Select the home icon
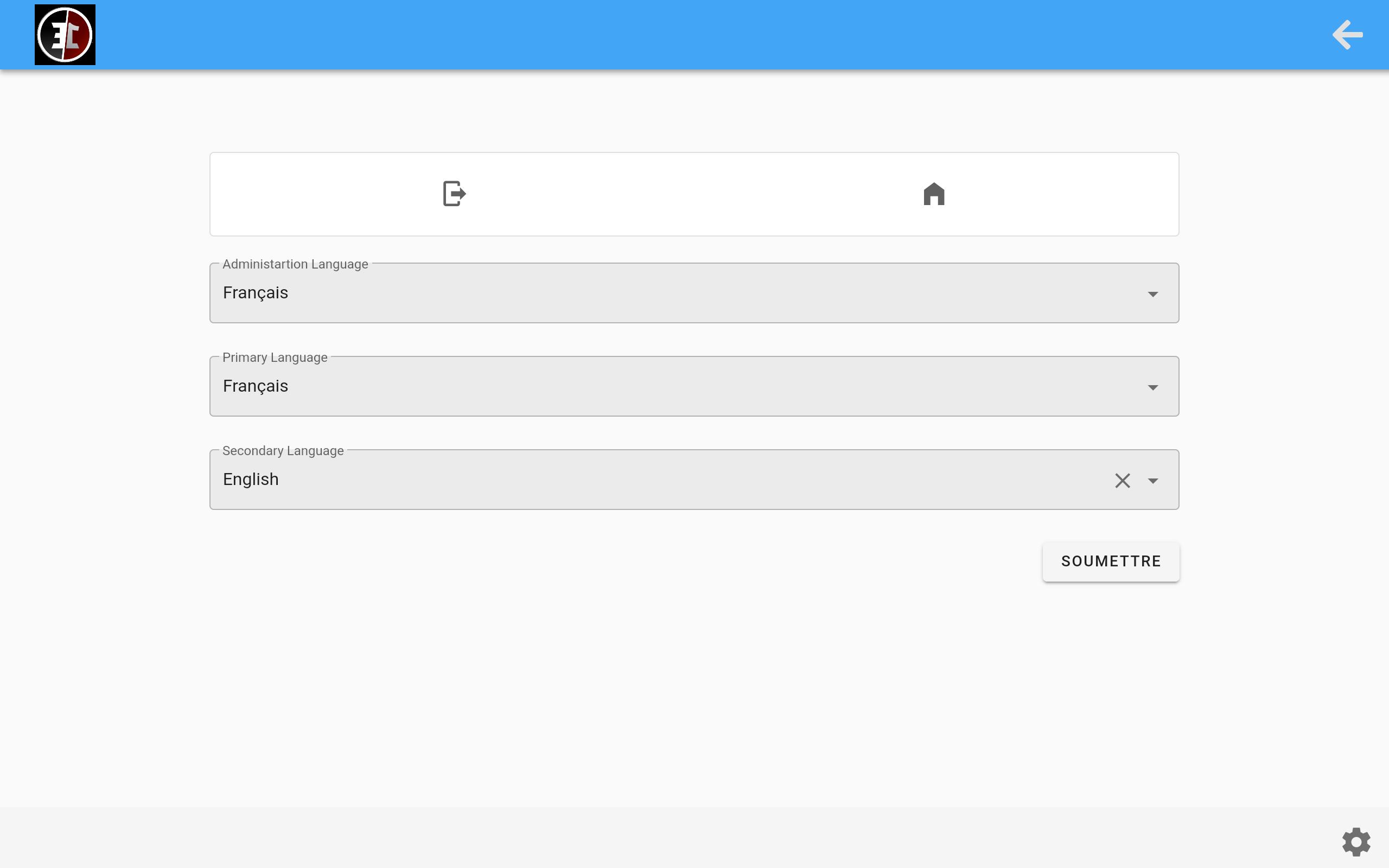Screen dimensions: 1389x868 click(933, 194)
